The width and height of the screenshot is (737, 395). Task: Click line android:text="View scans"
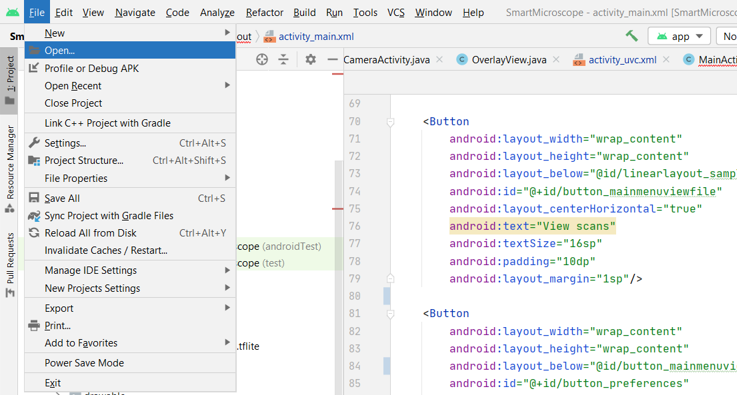tap(532, 226)
